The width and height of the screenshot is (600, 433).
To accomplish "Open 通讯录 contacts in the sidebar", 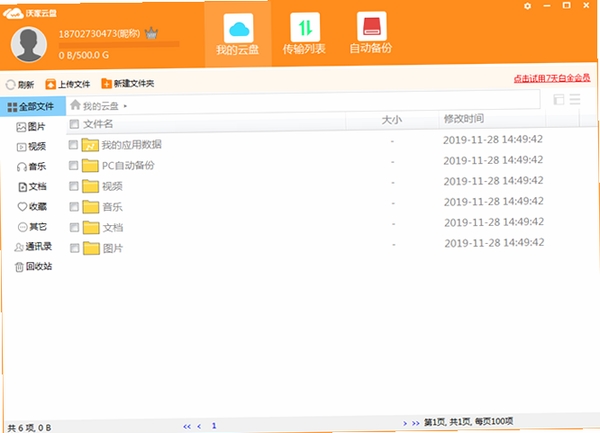I will 33,247.
